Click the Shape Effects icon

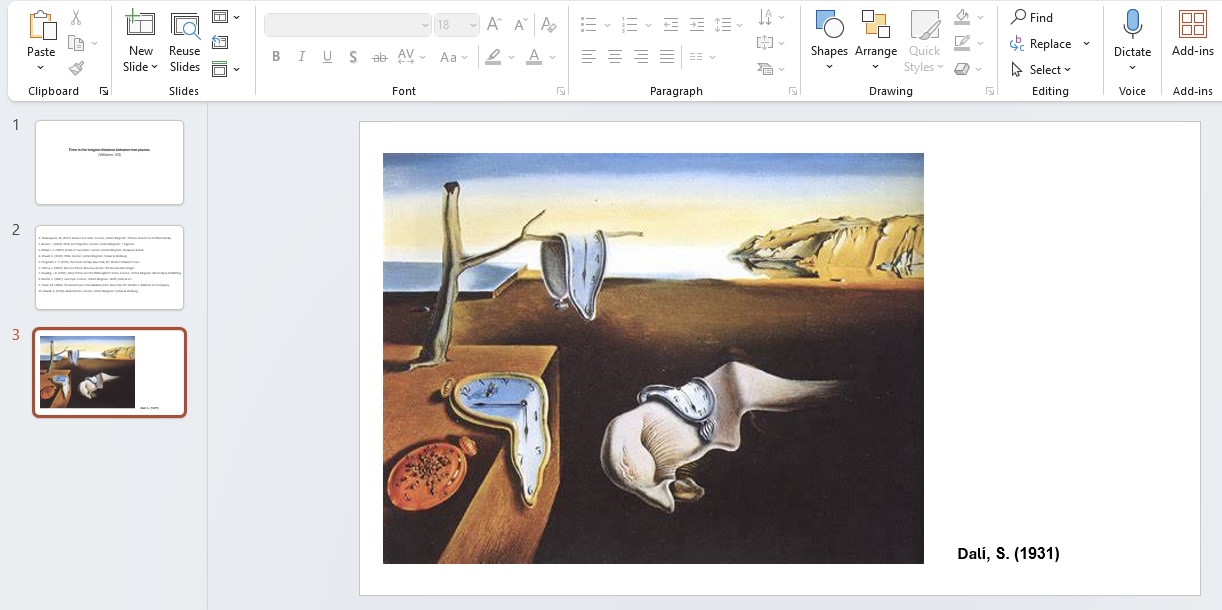point(962,69)
